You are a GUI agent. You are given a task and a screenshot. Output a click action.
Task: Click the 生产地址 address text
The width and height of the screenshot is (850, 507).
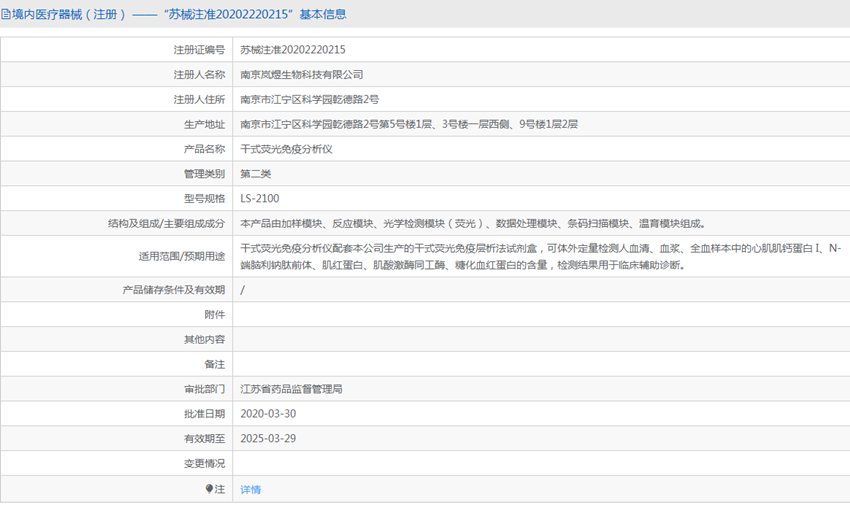pyautogui.click(x=408, y=124)
